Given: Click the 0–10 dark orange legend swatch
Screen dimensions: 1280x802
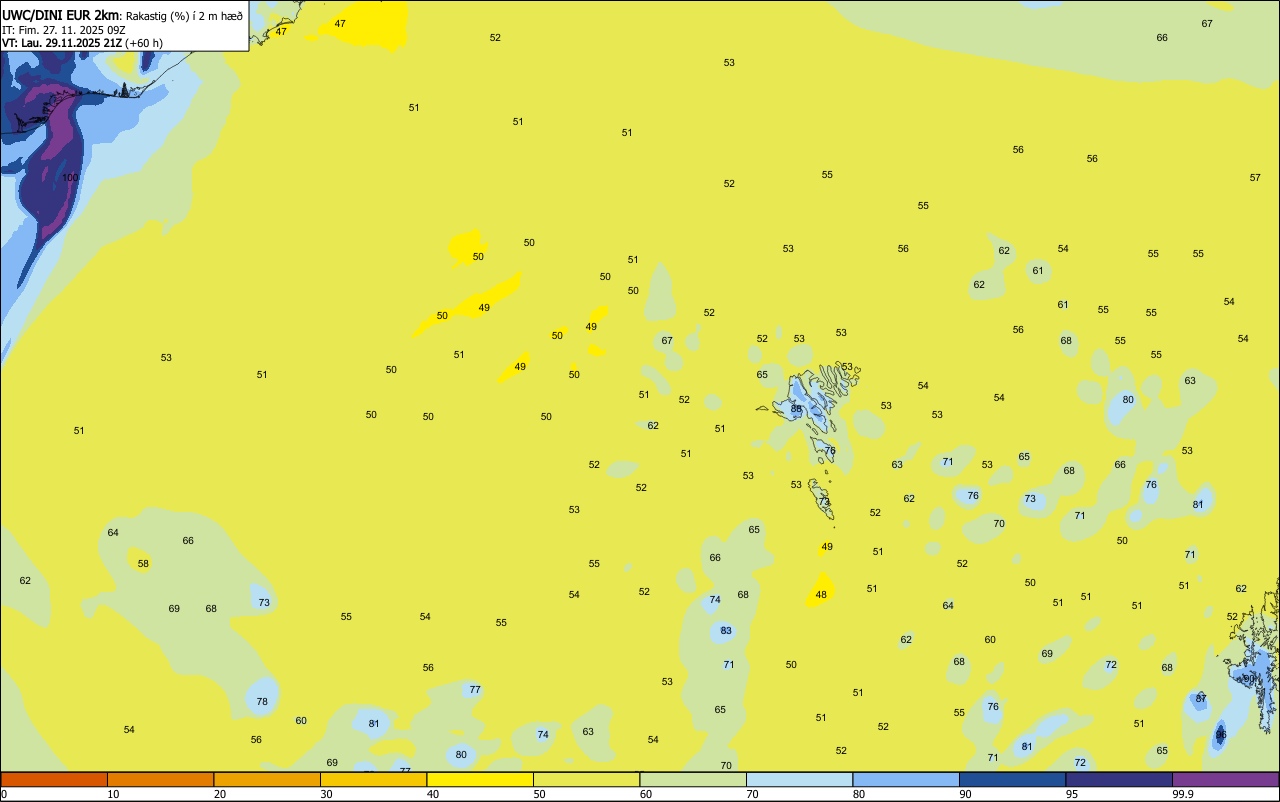Looking at the screenshot, I should [54, 779].
